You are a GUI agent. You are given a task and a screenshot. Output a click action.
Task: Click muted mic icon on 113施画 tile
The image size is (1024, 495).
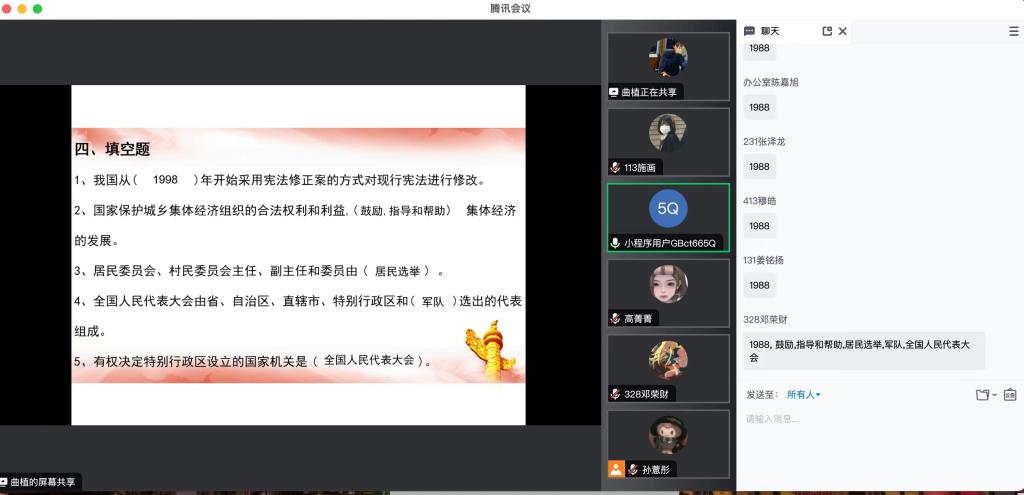pyautogui.click(x=615, y=167)
